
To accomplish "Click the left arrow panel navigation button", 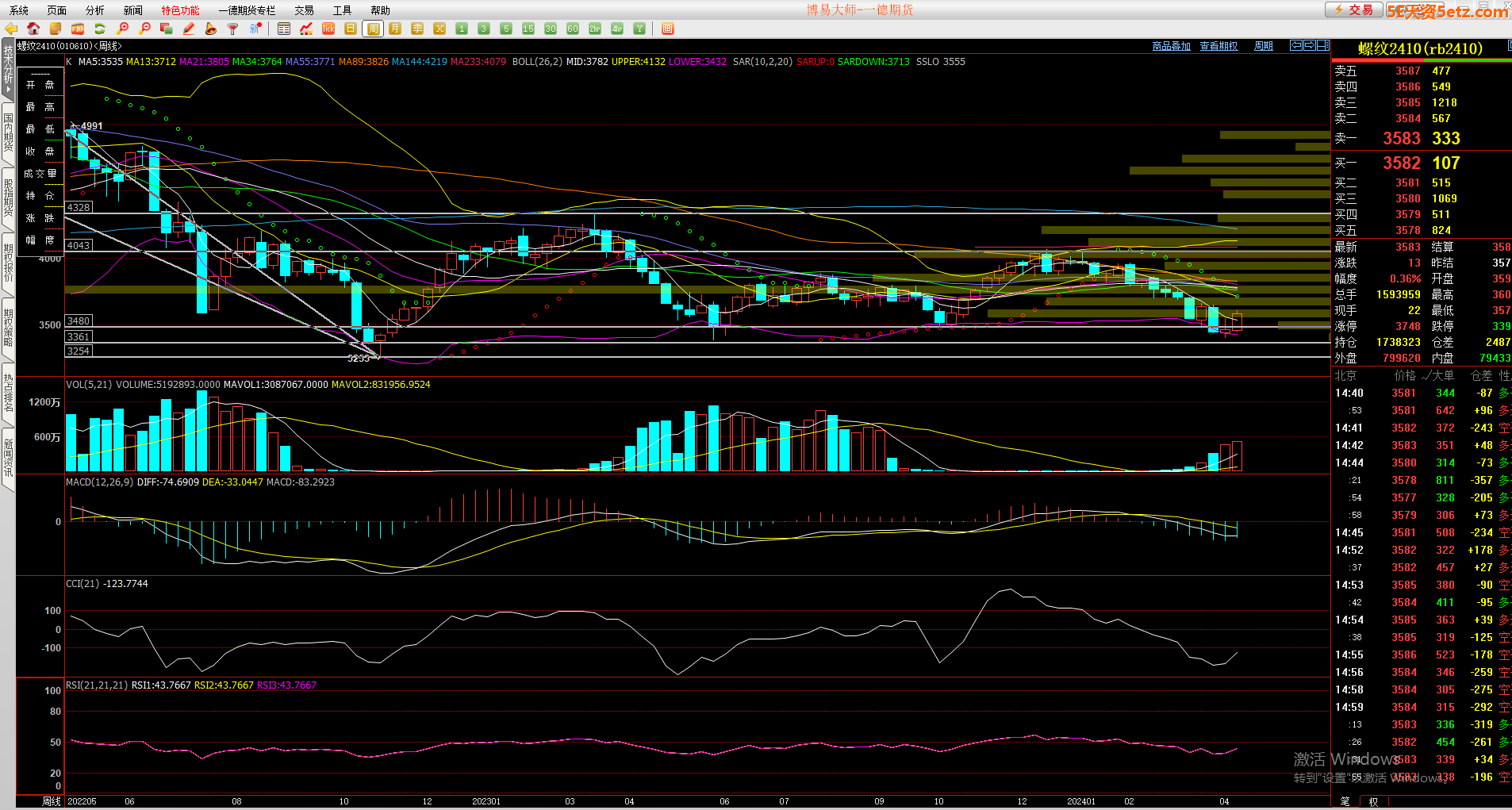I will coord(1296,45).
